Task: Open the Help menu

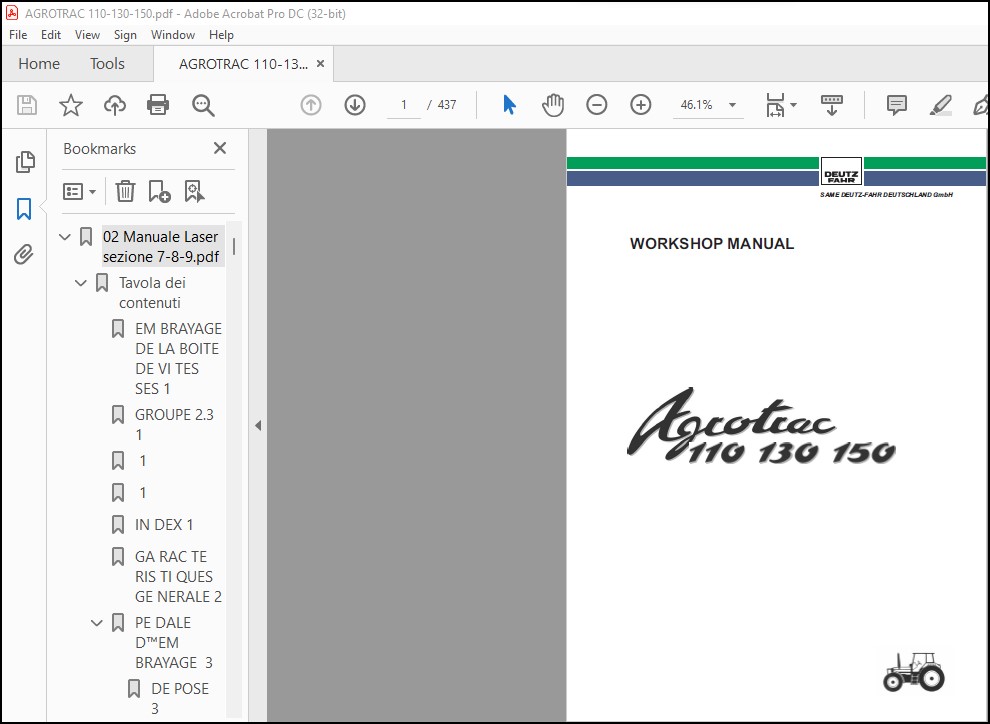Action: (221, 35)
